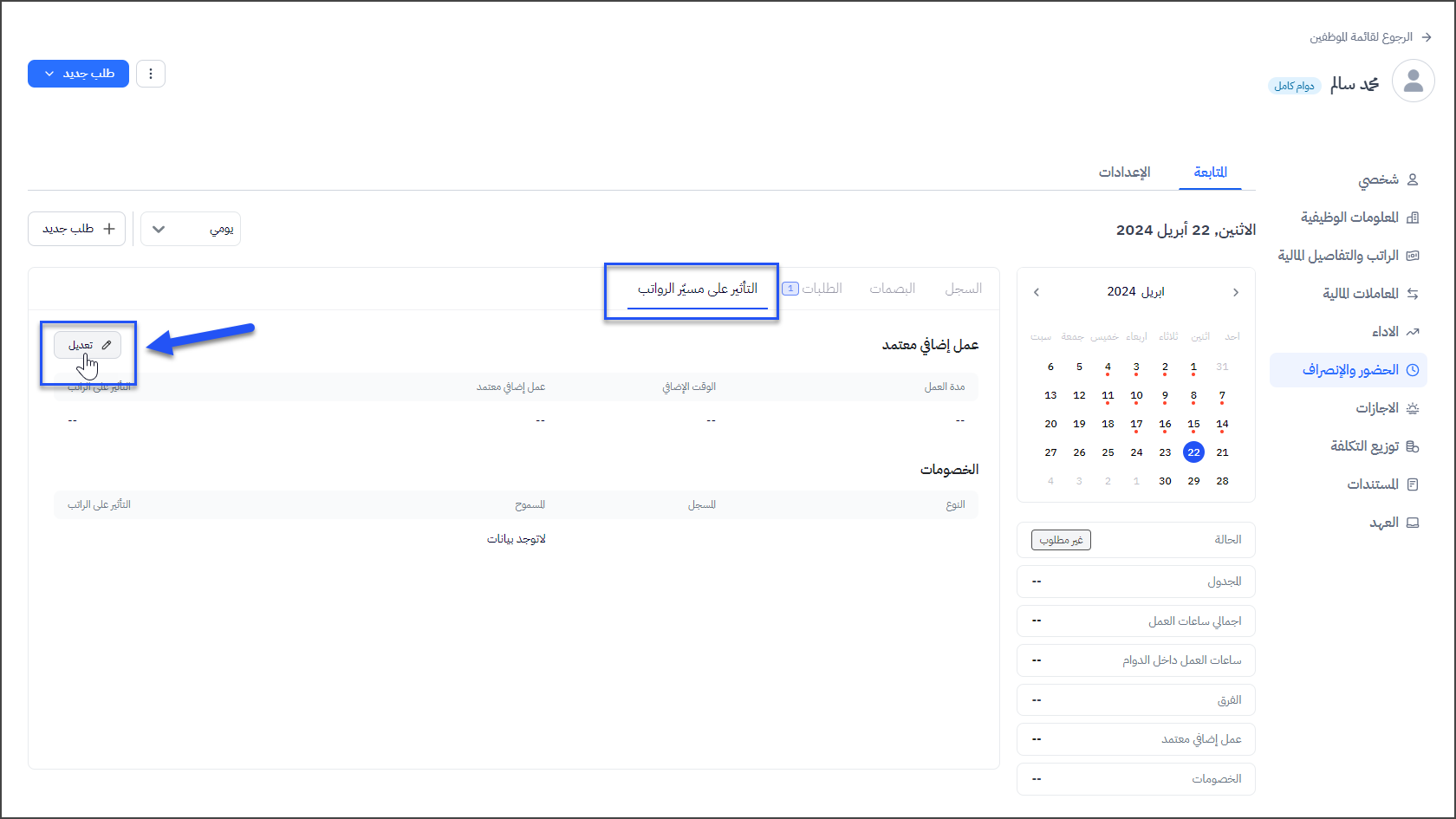The width and height of the screenshot is (1456, 819).
Task: Click the employee profile avatar
Action: [x=1413, y=81]
